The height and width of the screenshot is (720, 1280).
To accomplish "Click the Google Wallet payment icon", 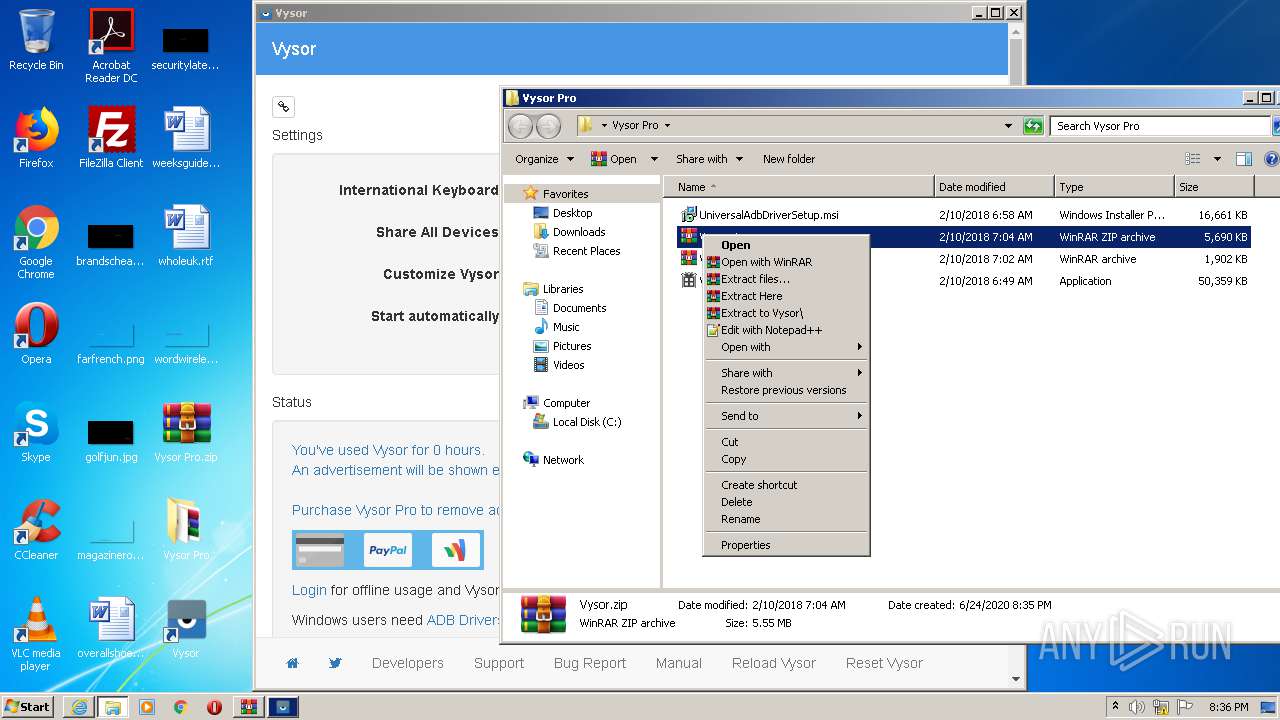I will click(x=455, y=550).
